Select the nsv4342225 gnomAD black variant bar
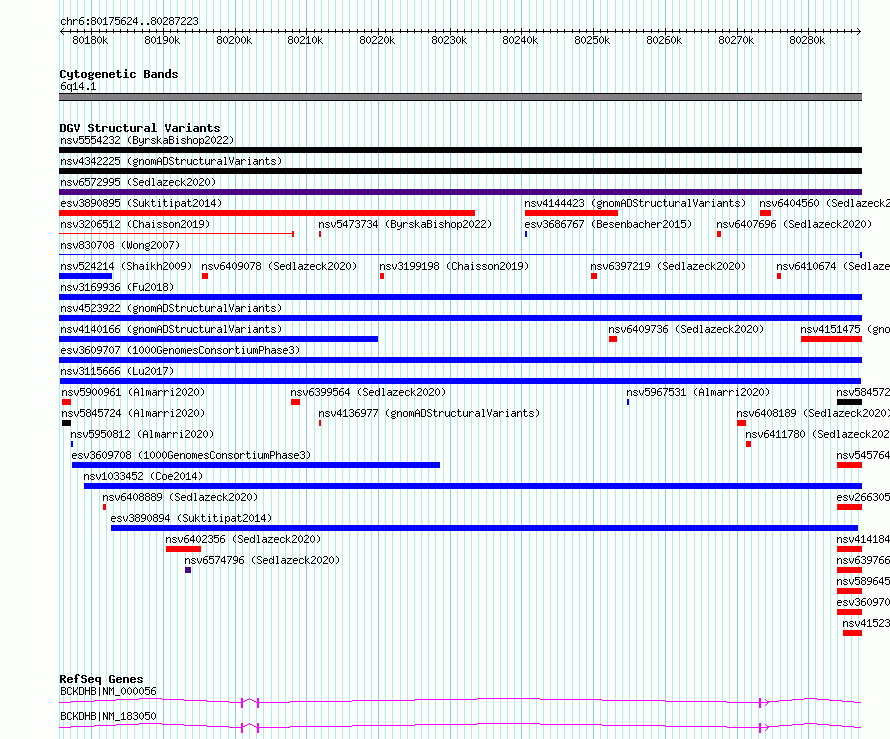This screenshot has width=890, height=739. pos(460,171)
